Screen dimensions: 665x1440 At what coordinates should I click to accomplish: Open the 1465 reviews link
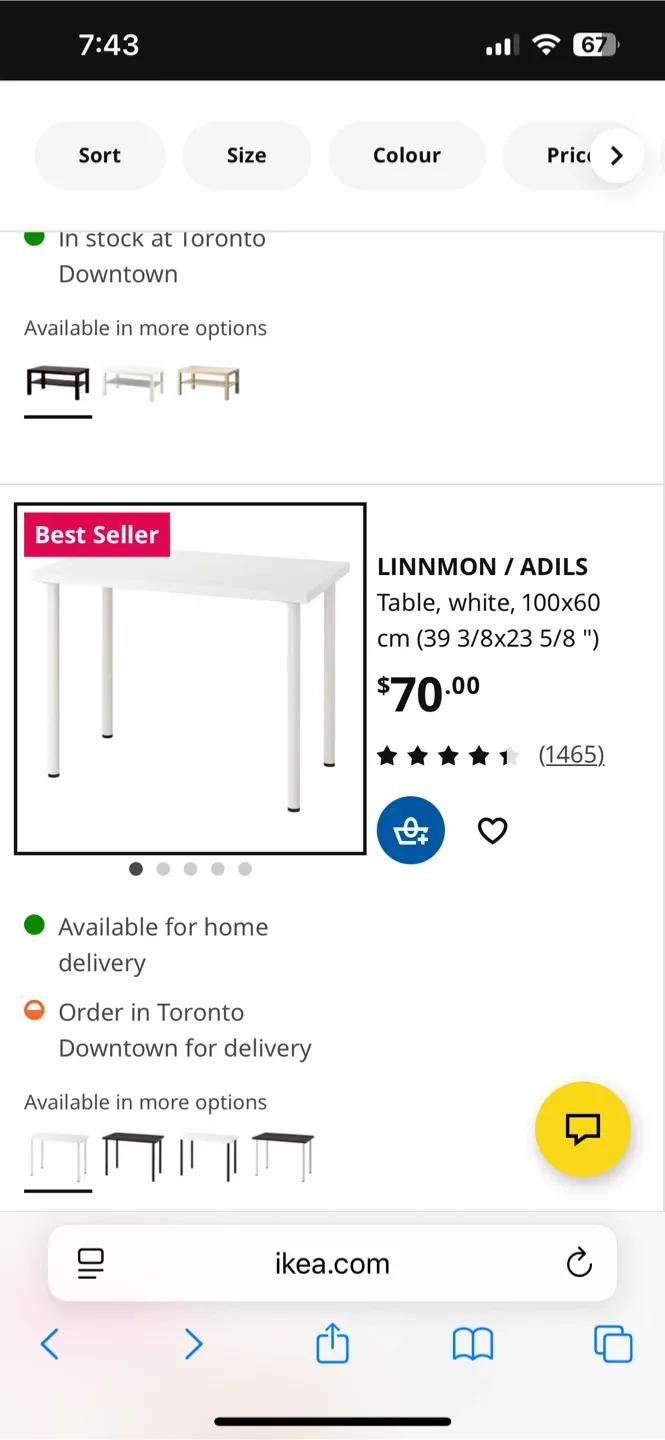(571, 754)
